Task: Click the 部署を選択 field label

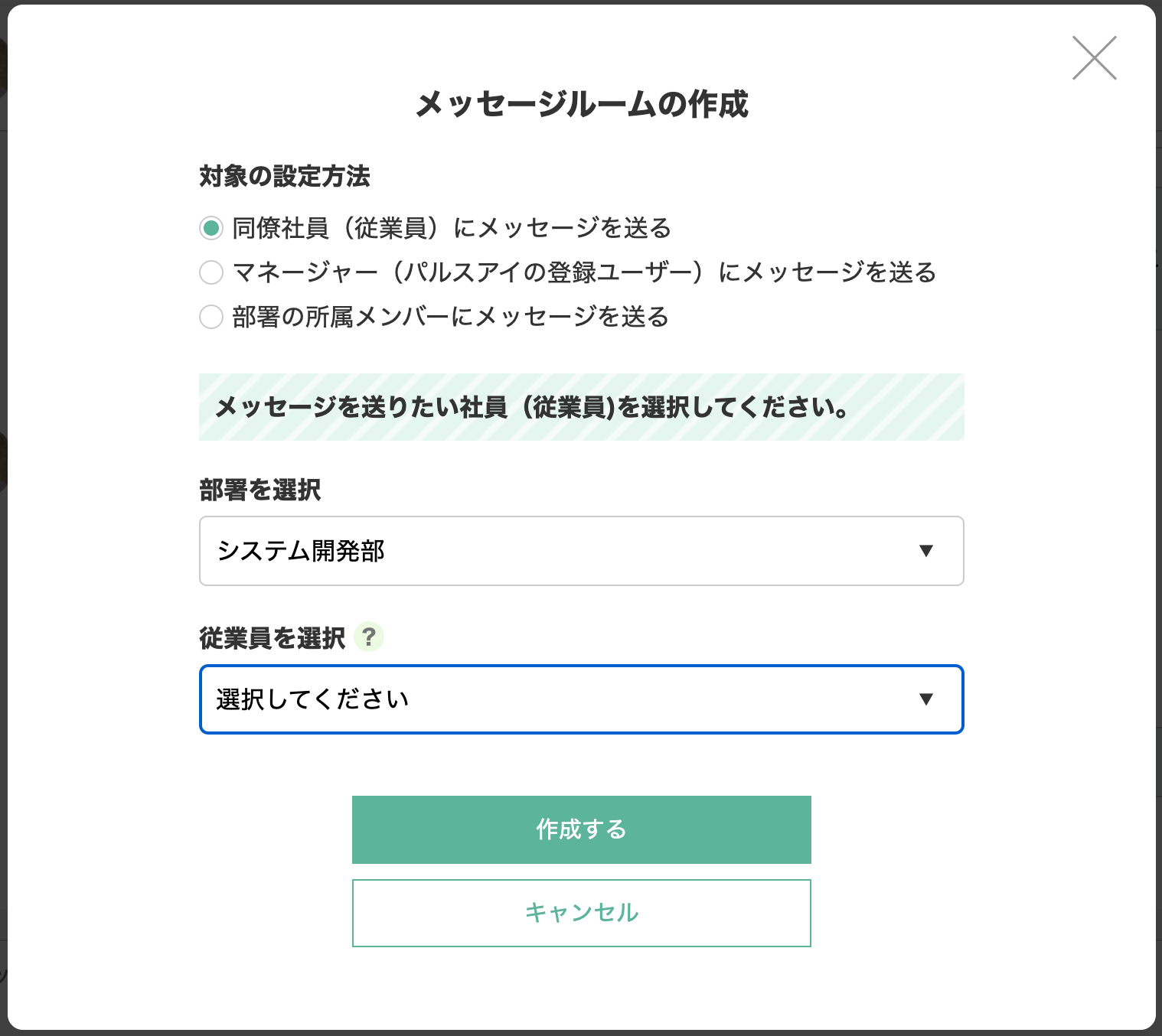Action: pyautogui.click(x=260, y=490)
